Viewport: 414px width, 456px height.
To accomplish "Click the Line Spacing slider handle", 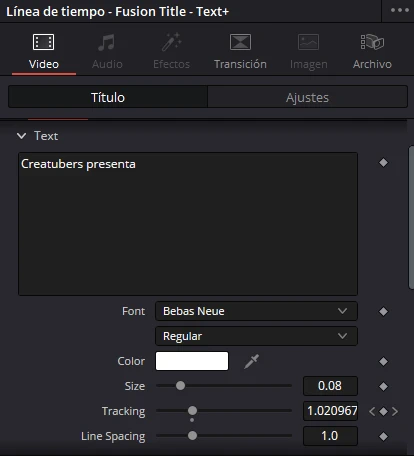I will tap(192, 436).
